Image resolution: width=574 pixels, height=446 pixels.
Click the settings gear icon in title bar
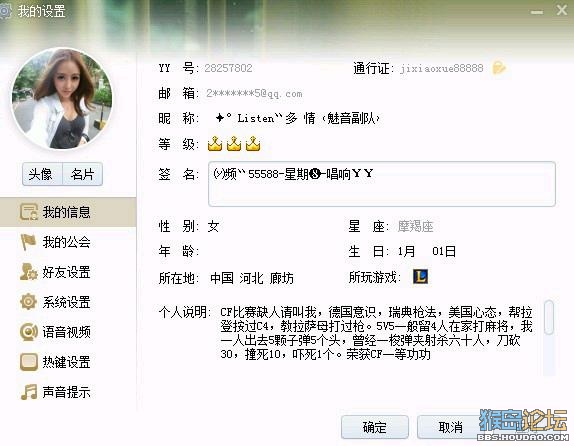pos(4,11)
